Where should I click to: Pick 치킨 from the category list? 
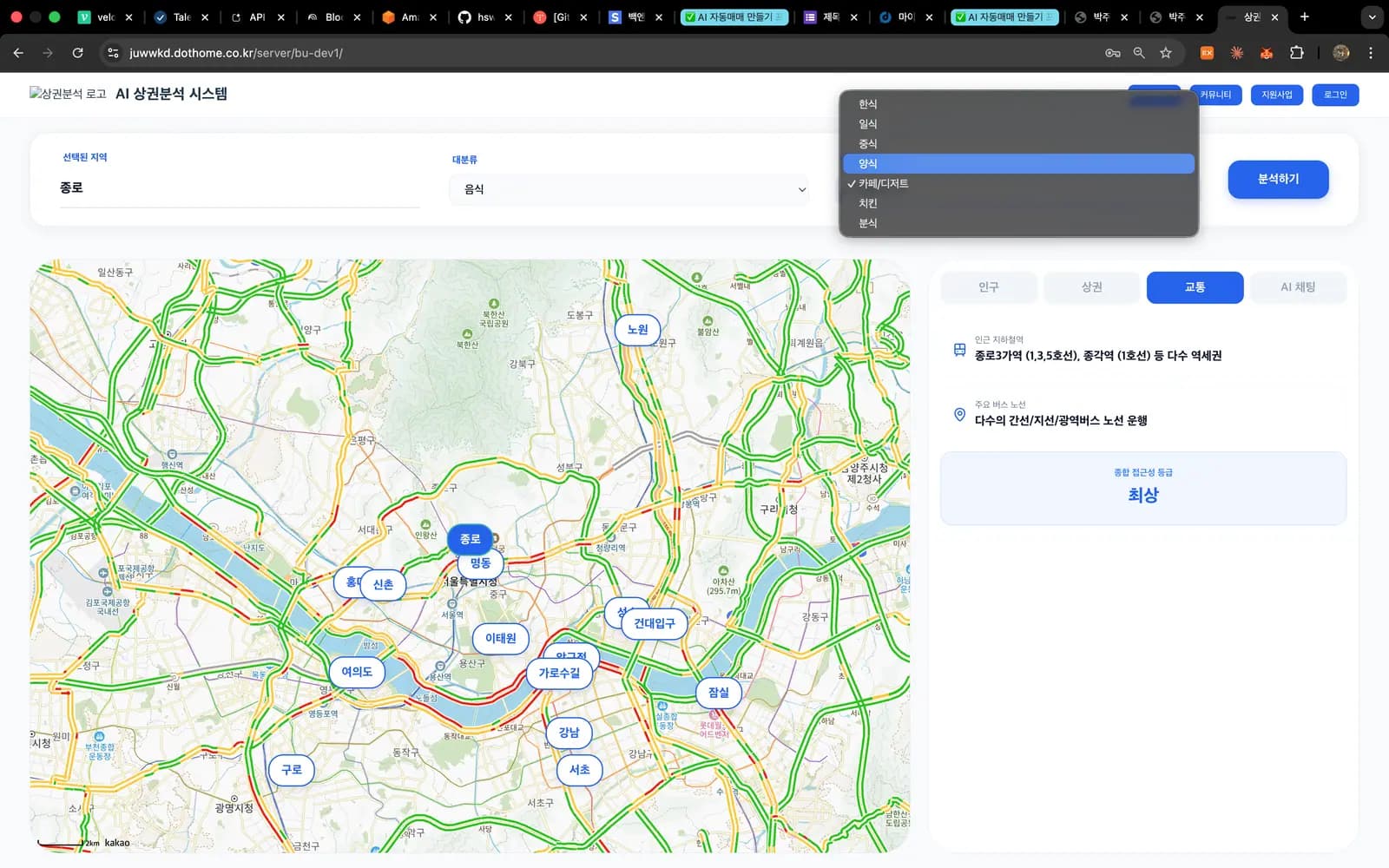click(1018, 203)
